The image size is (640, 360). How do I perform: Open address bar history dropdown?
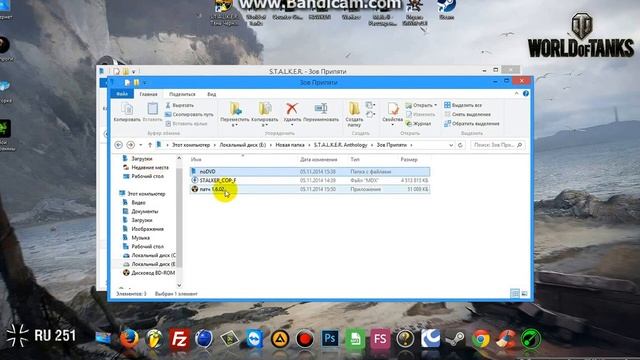pos(451,145)
